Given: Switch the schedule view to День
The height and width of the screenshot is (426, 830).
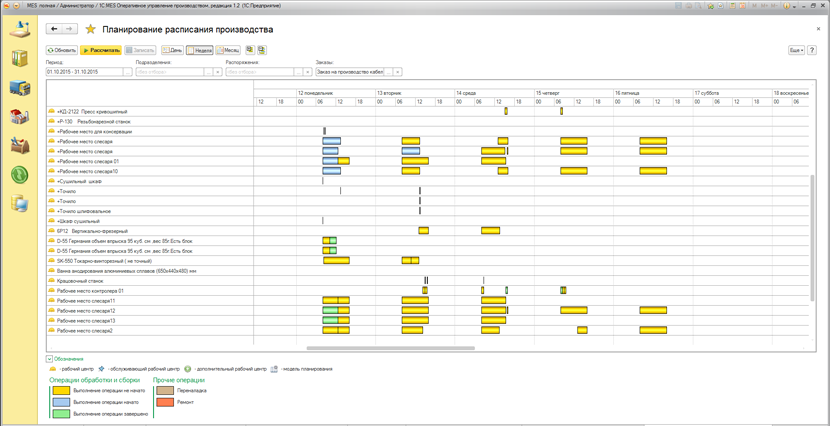Looking at the screenshot, I should (172, 50).
